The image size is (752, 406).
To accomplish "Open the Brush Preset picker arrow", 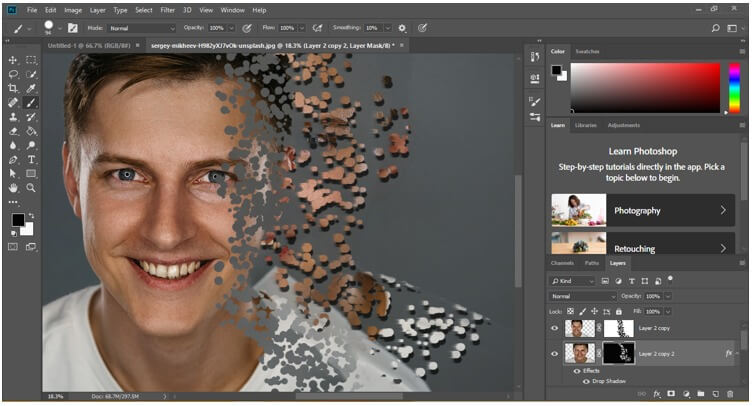I will point(59,28).
